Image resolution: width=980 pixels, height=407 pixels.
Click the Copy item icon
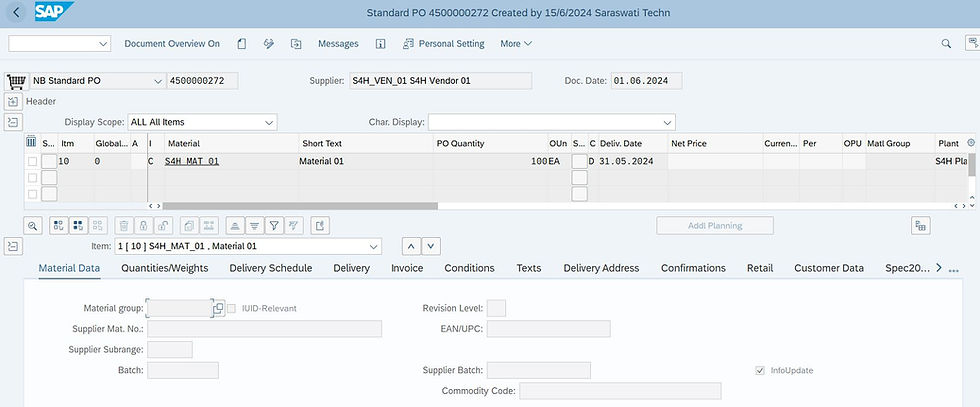coord(189,226)
